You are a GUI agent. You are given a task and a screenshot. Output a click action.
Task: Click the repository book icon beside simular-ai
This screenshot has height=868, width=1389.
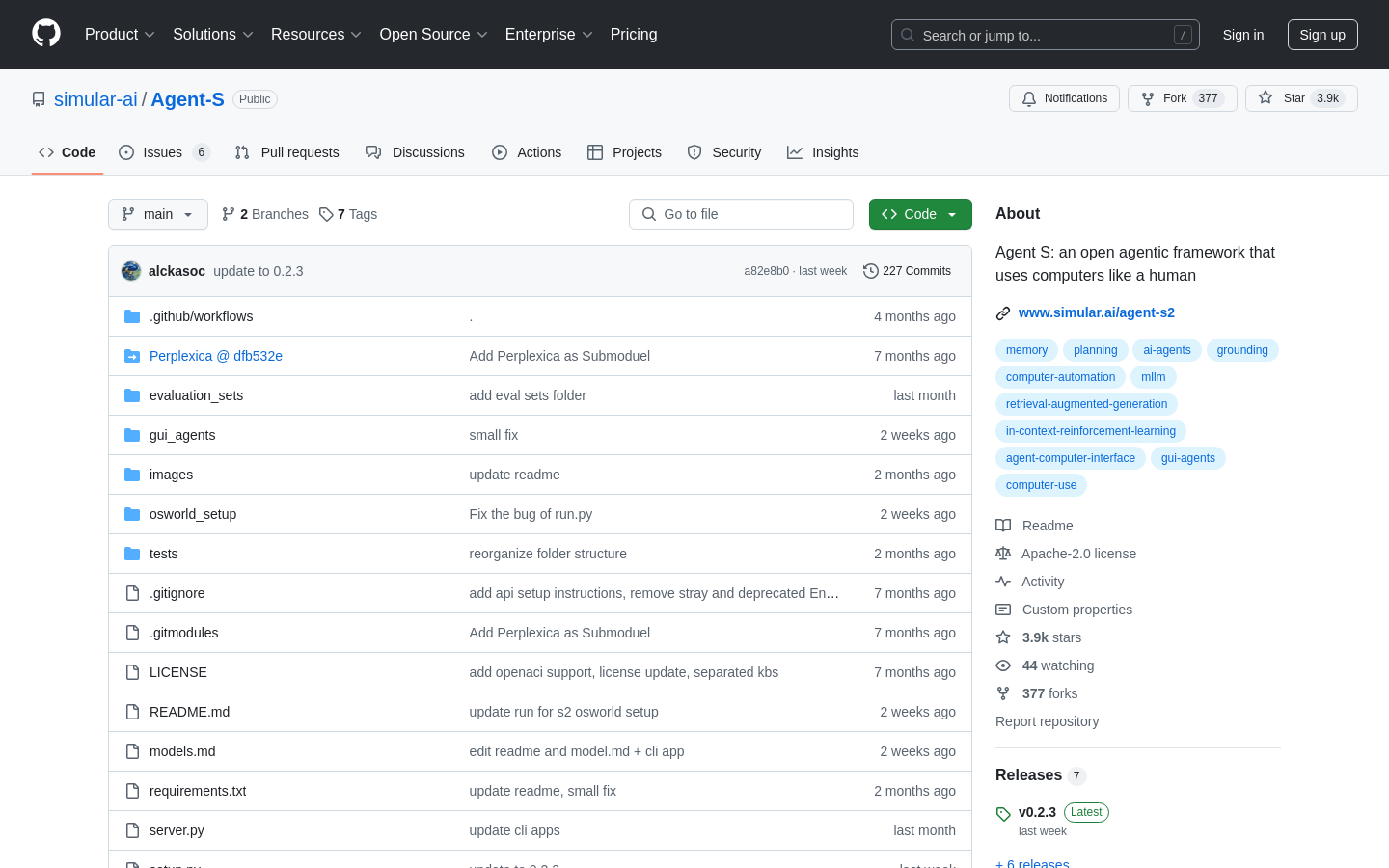tap(39, 99)
